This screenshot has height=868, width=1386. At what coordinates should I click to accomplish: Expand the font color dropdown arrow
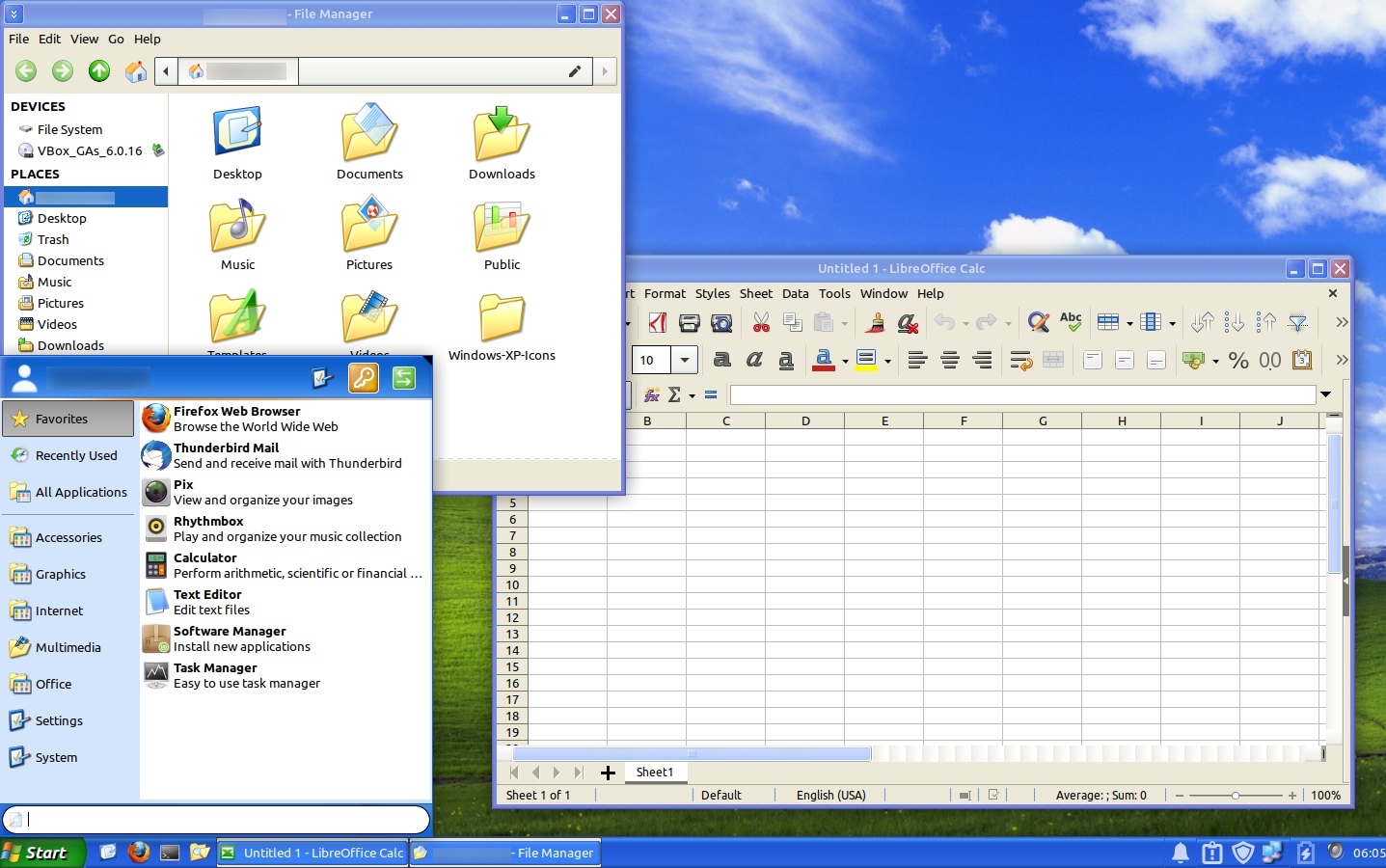(x=845, y=362)
